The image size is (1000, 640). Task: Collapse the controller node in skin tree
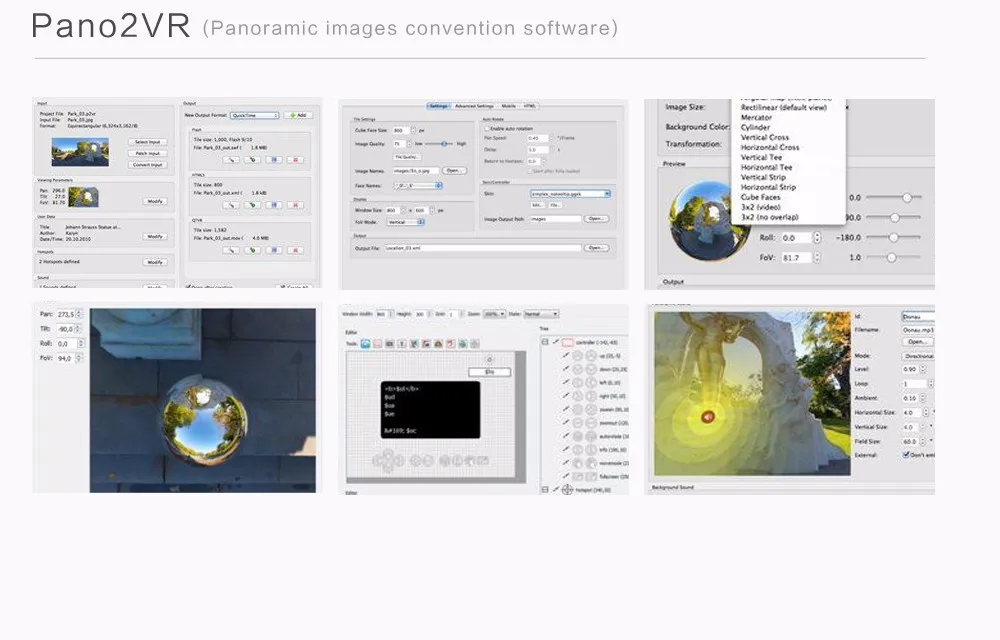pos(545,342)
